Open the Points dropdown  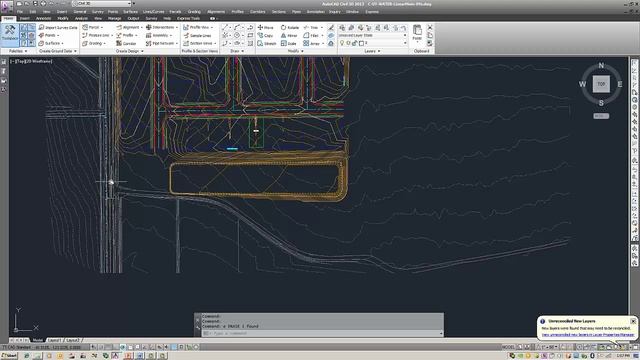(49, 36)
